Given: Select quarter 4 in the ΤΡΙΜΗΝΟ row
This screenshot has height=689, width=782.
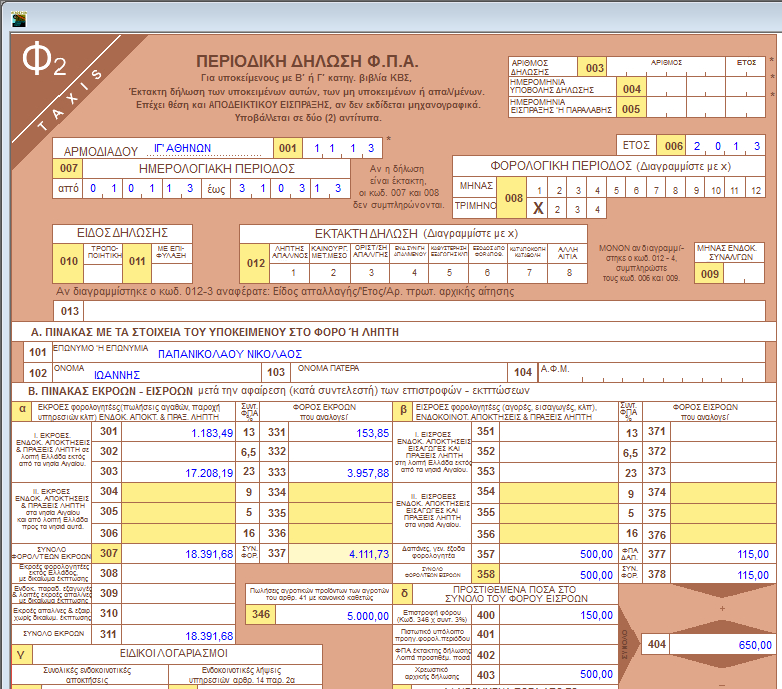Looking at the screenshot, I should [x=597, y=208].
